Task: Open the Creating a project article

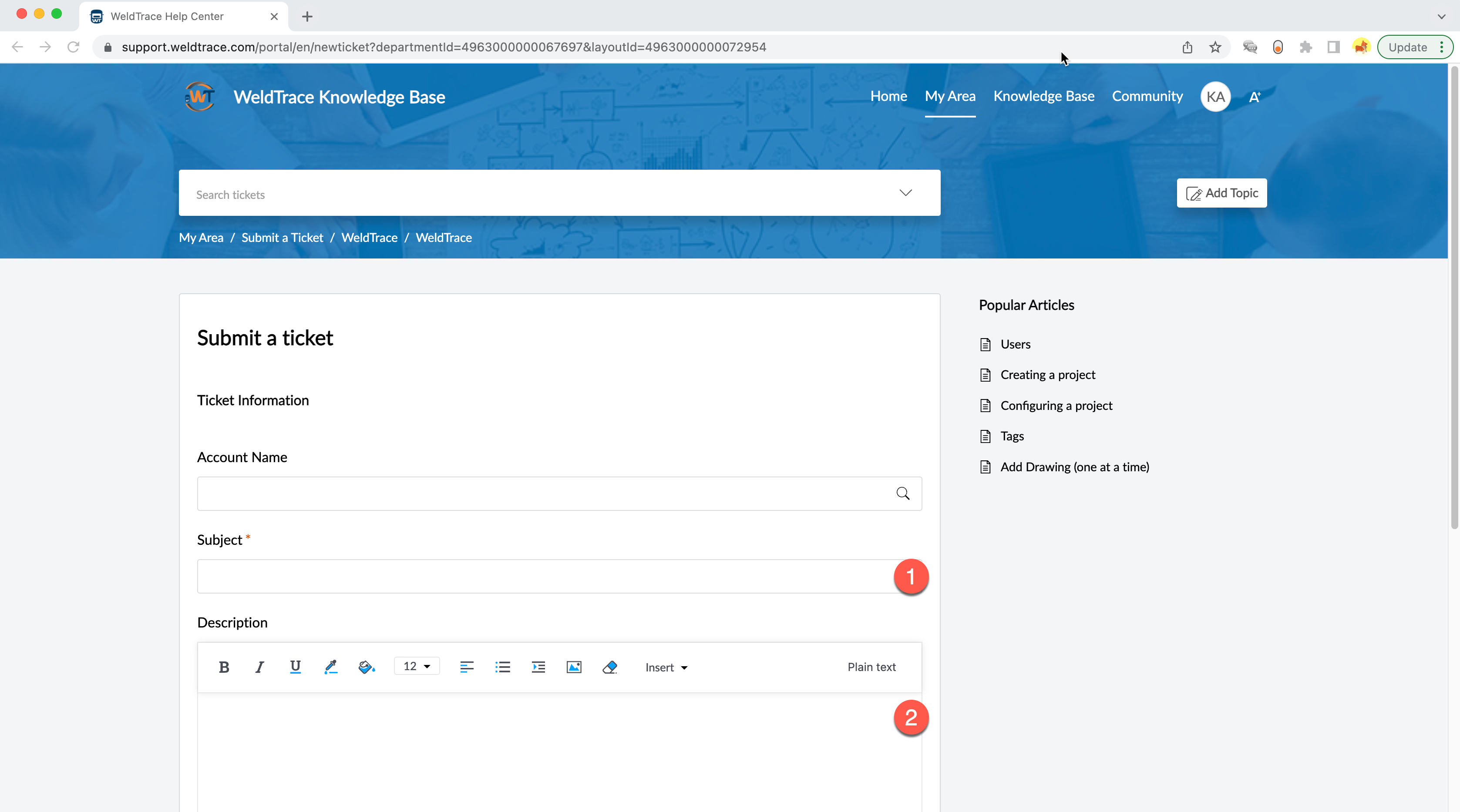Action: pyautogui.click(x=1047, y=375)
